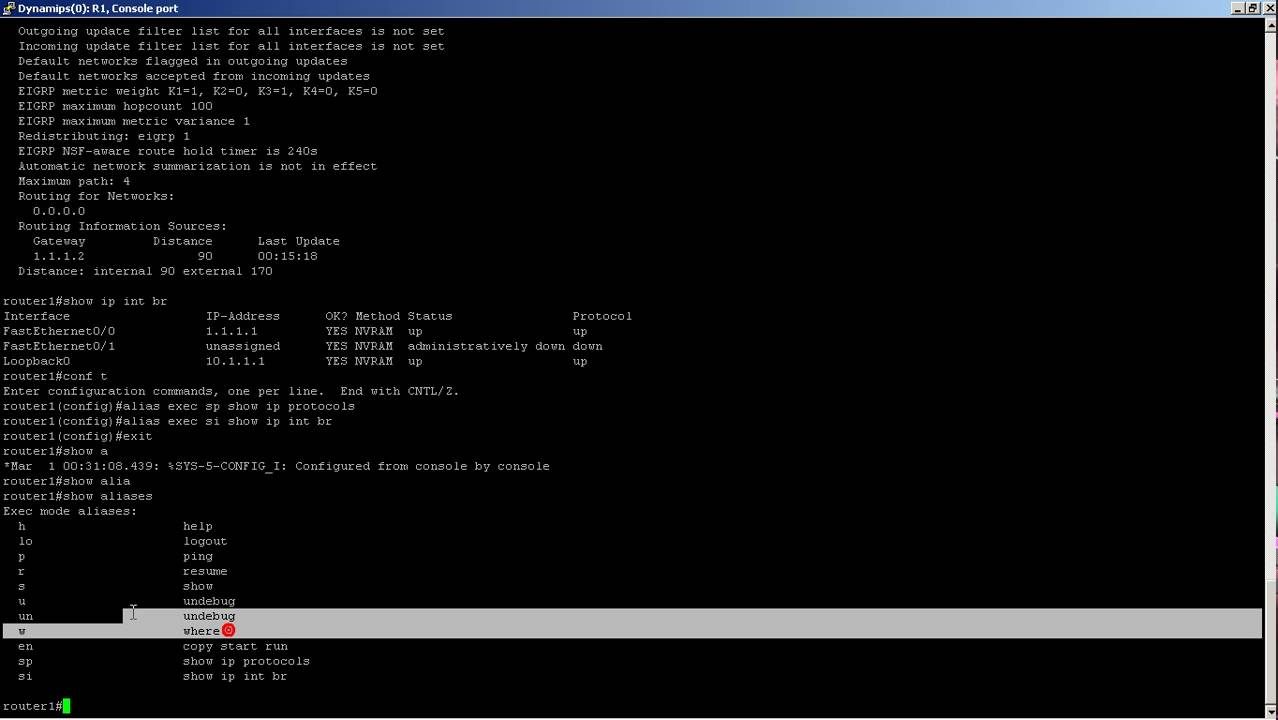1278x720 pixels.
Task: Click the 'IP-Address' column header
Action: 243,316
